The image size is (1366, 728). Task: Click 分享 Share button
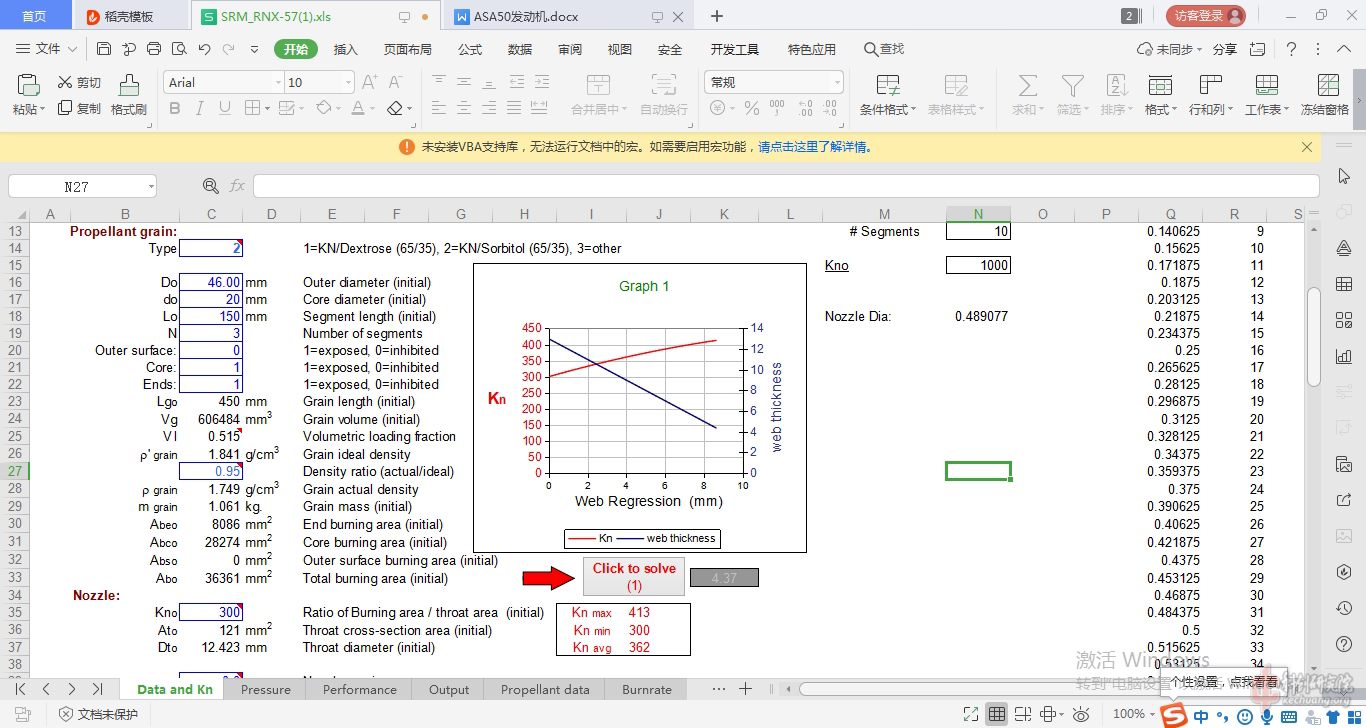pos(1225,49)
